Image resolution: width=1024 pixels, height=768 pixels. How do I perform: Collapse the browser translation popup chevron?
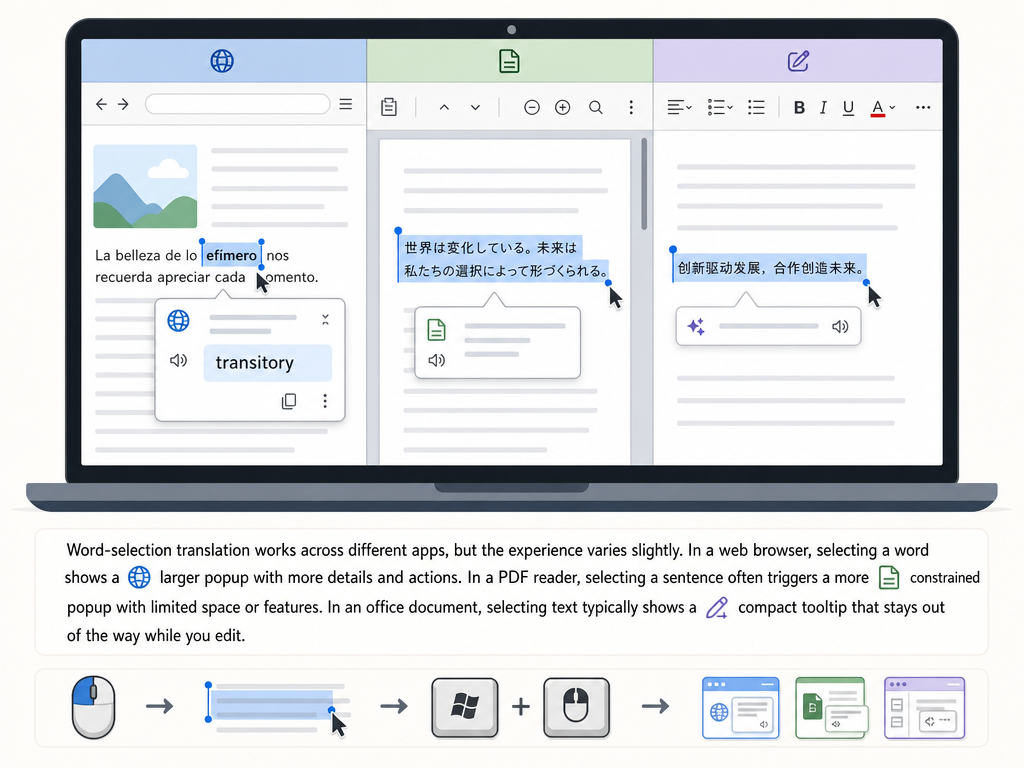[x=325, y=319]
